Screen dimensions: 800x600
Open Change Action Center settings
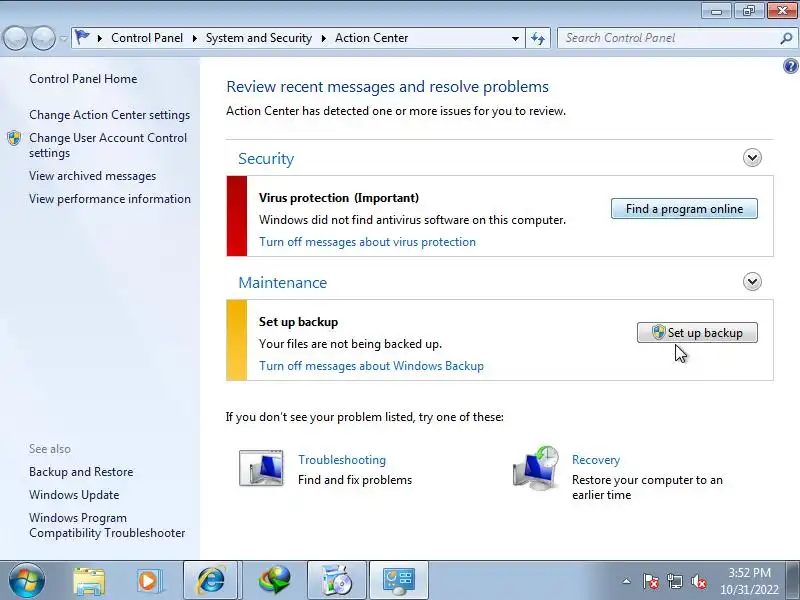click(109, 115)
